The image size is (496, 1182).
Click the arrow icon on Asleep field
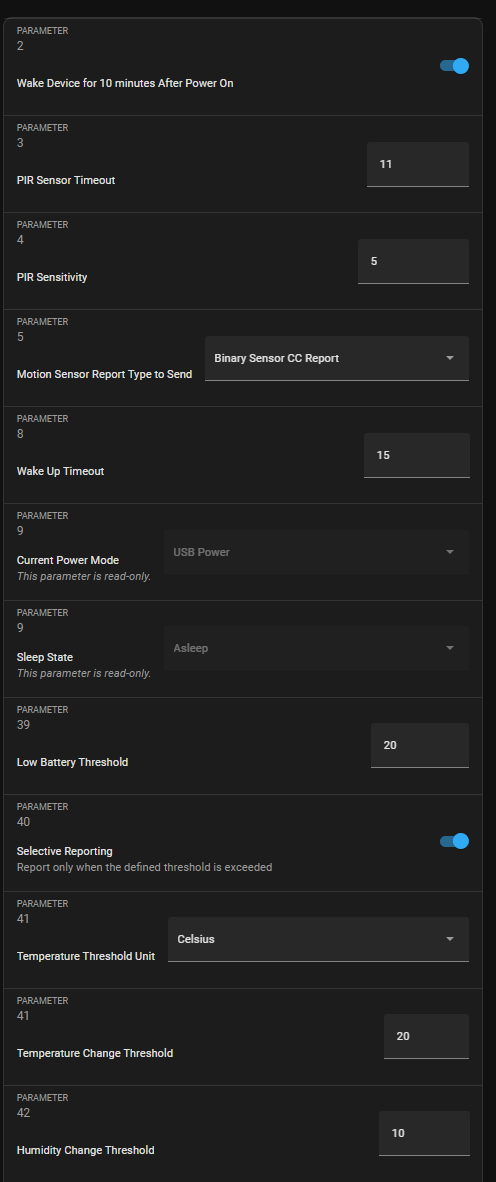450,648
